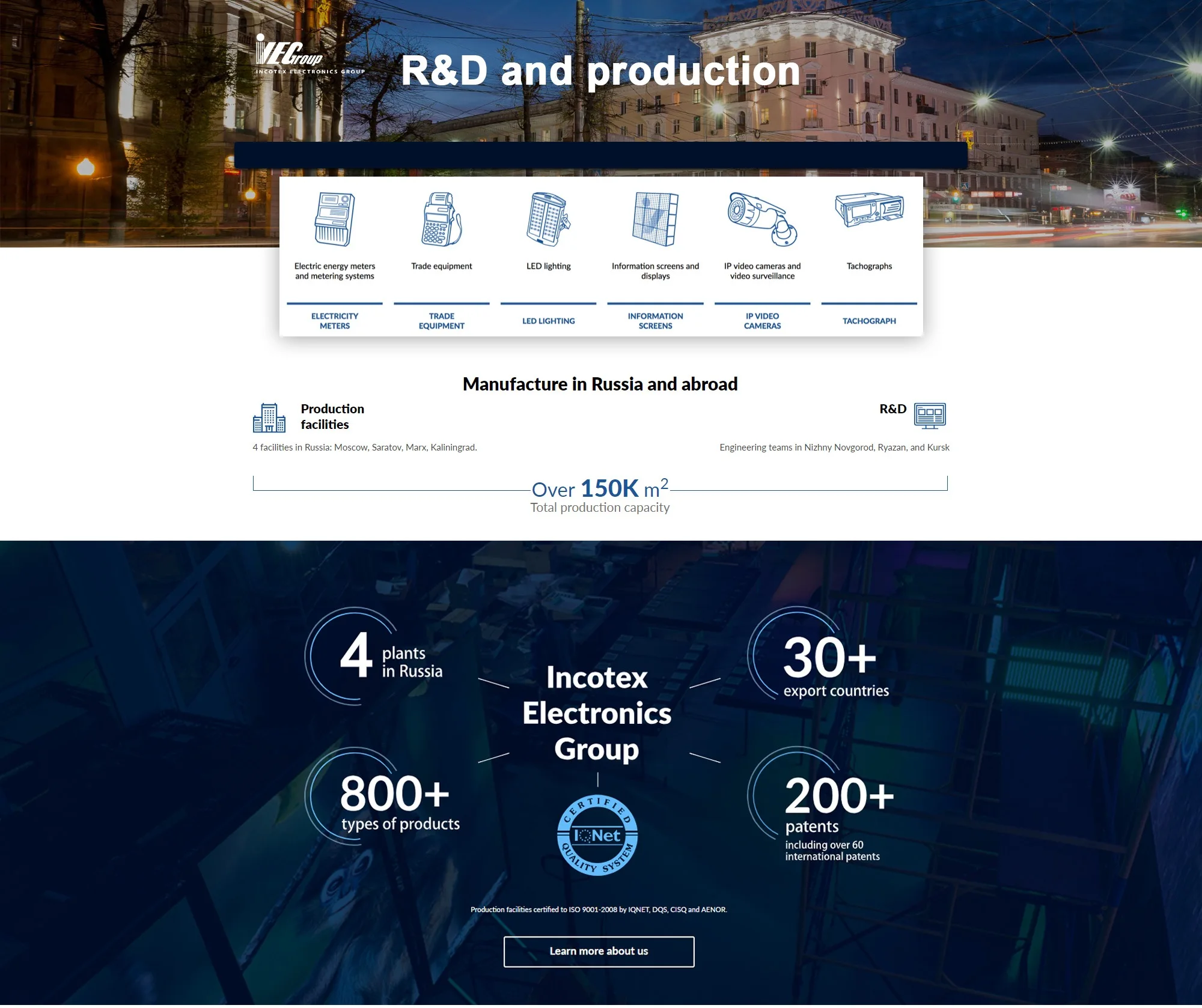Click 'IP video cameras and video surveillance' caption
The width and height of the screenshot is (1202, 1008).
[762, 271]
